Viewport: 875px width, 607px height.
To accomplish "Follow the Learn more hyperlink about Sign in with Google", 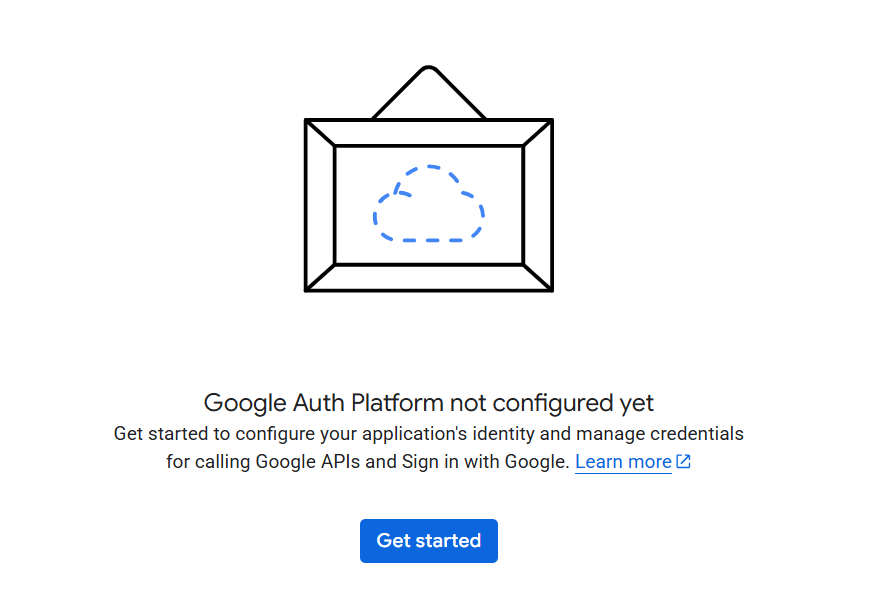I will click(x=623, y=462).
